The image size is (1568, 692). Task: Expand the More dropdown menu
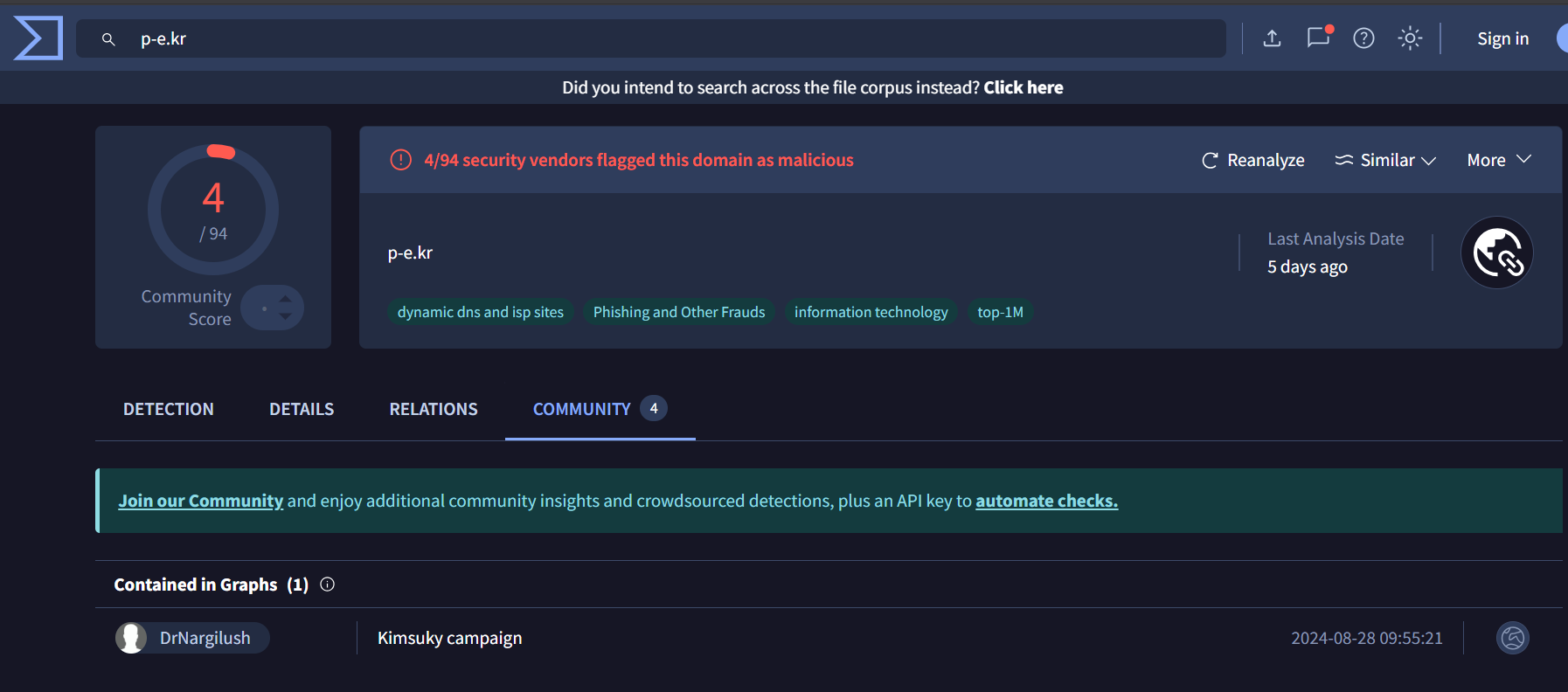tap(1499, 160)
